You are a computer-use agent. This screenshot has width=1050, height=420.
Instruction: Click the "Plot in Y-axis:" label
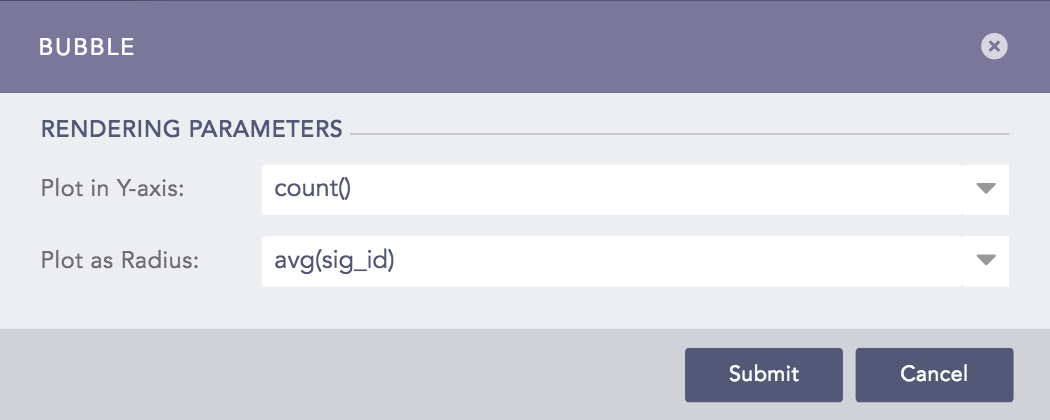click(x=112, y=189)
